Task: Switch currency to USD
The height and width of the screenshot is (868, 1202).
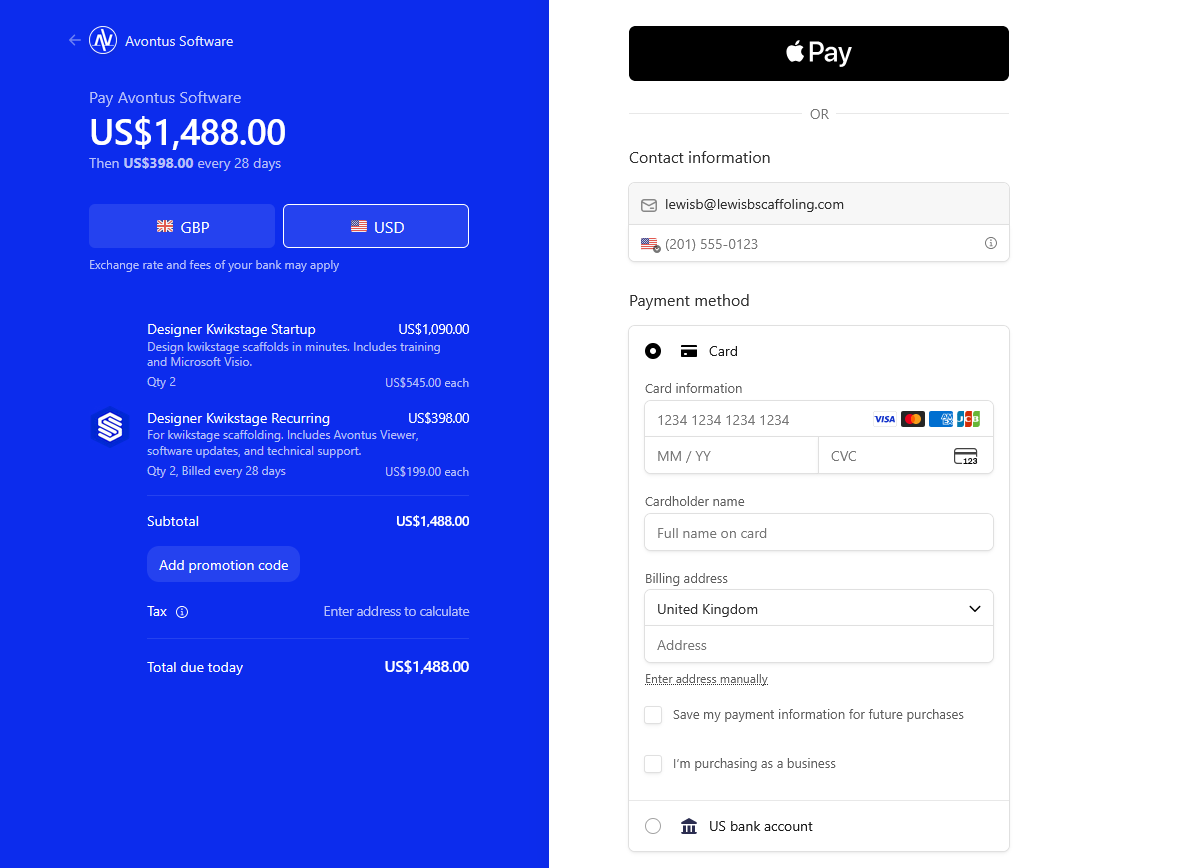Action: (376, 226)
